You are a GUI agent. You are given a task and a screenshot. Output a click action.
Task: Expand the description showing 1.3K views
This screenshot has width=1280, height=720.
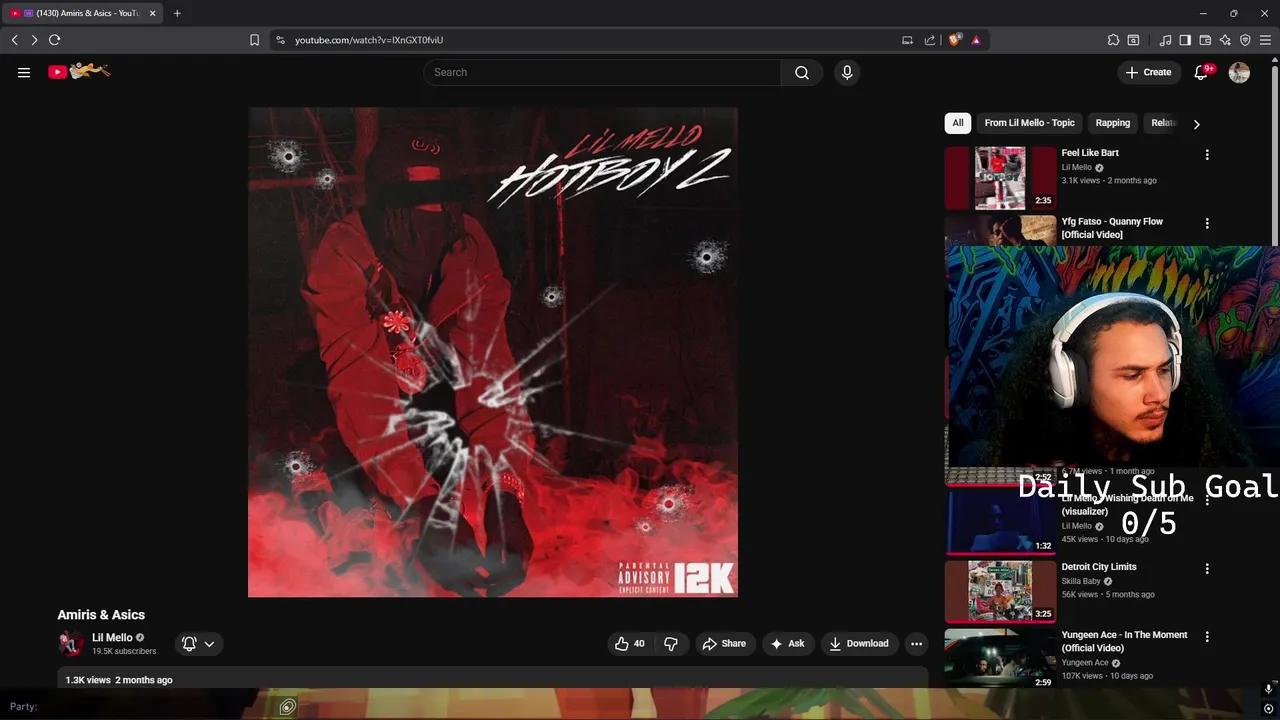coord(492,679)
